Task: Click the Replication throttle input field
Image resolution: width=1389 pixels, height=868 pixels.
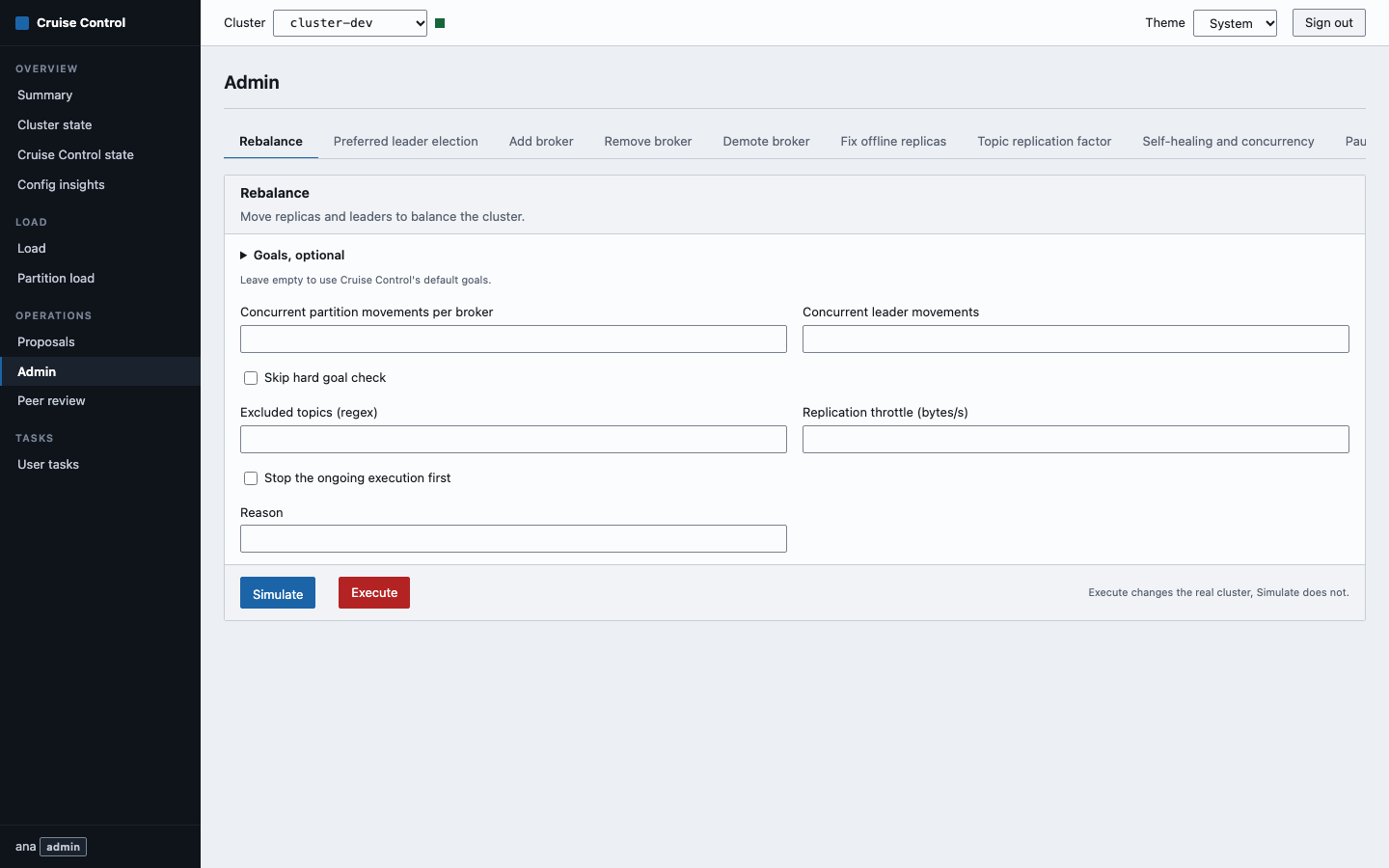Action: point(1076,439)
